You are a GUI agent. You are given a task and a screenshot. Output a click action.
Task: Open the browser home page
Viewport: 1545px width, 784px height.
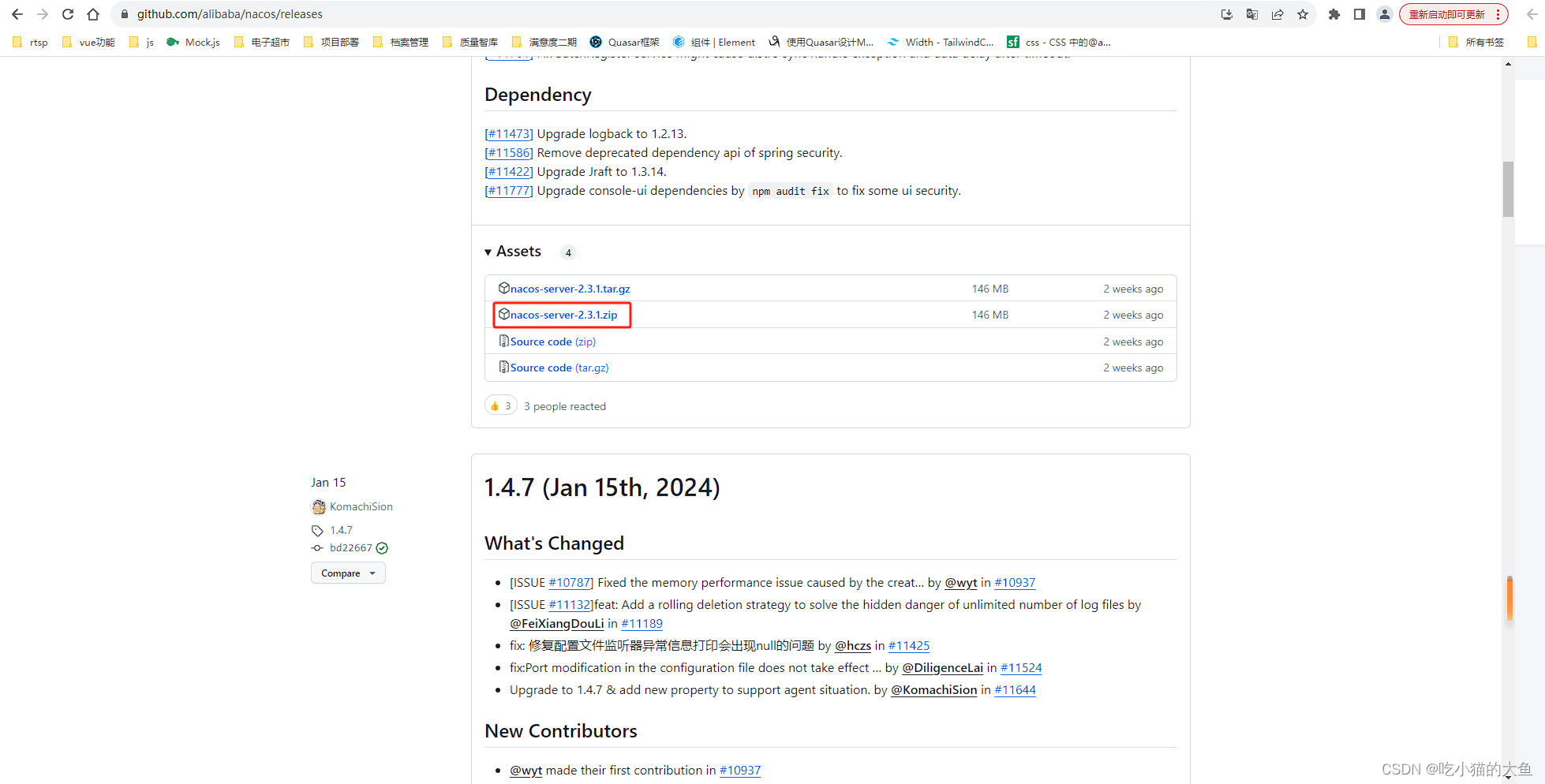(93, 14)
